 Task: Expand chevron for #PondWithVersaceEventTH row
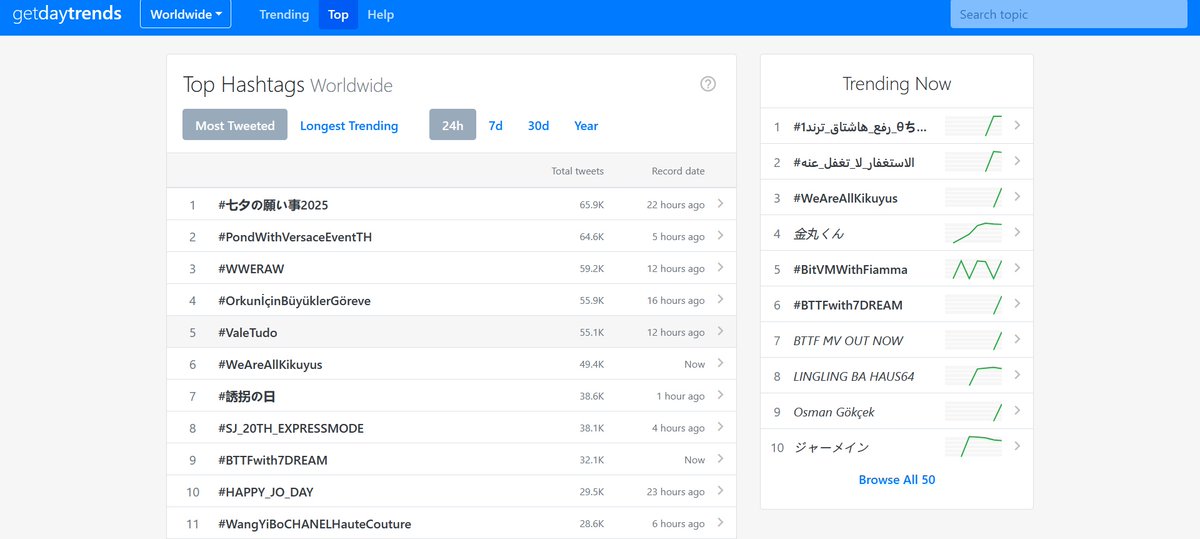click(x=721, y=236)
